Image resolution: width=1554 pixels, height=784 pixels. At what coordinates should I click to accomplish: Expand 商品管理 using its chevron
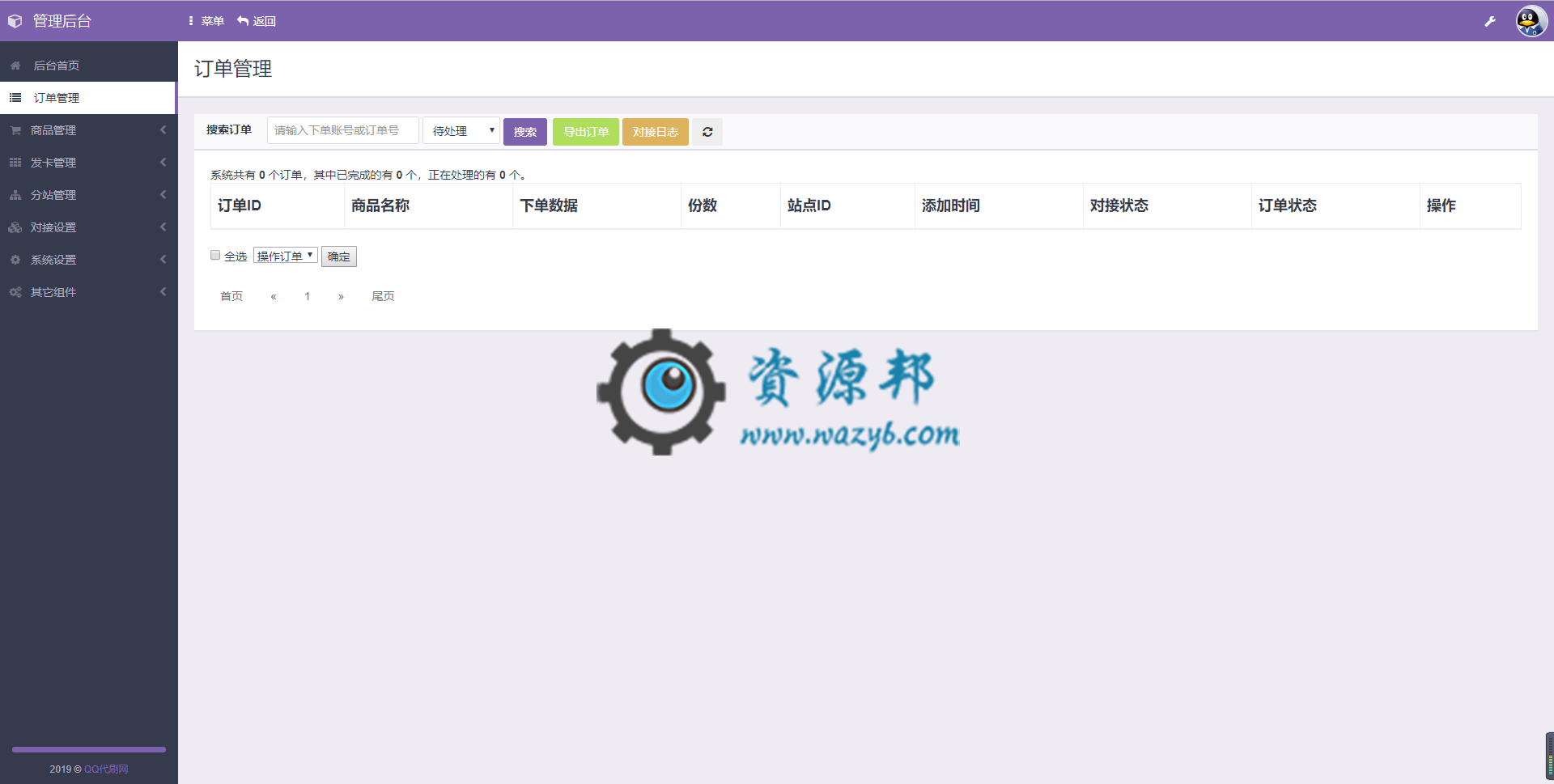pyautogui.click(x=163, y=130)
